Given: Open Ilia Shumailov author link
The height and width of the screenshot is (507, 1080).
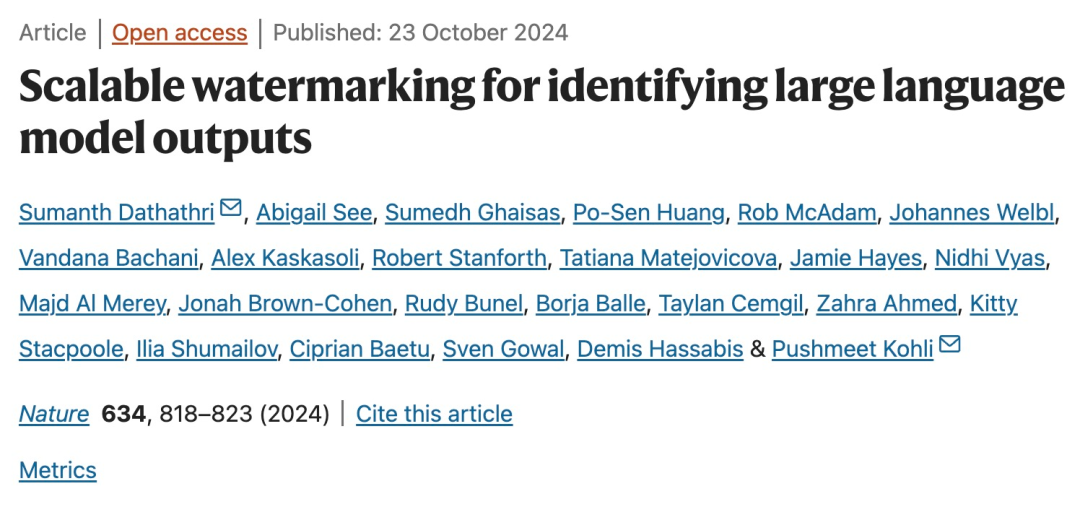Looking at the screenshot, I should pyautogui.click(x=207, y=349).
